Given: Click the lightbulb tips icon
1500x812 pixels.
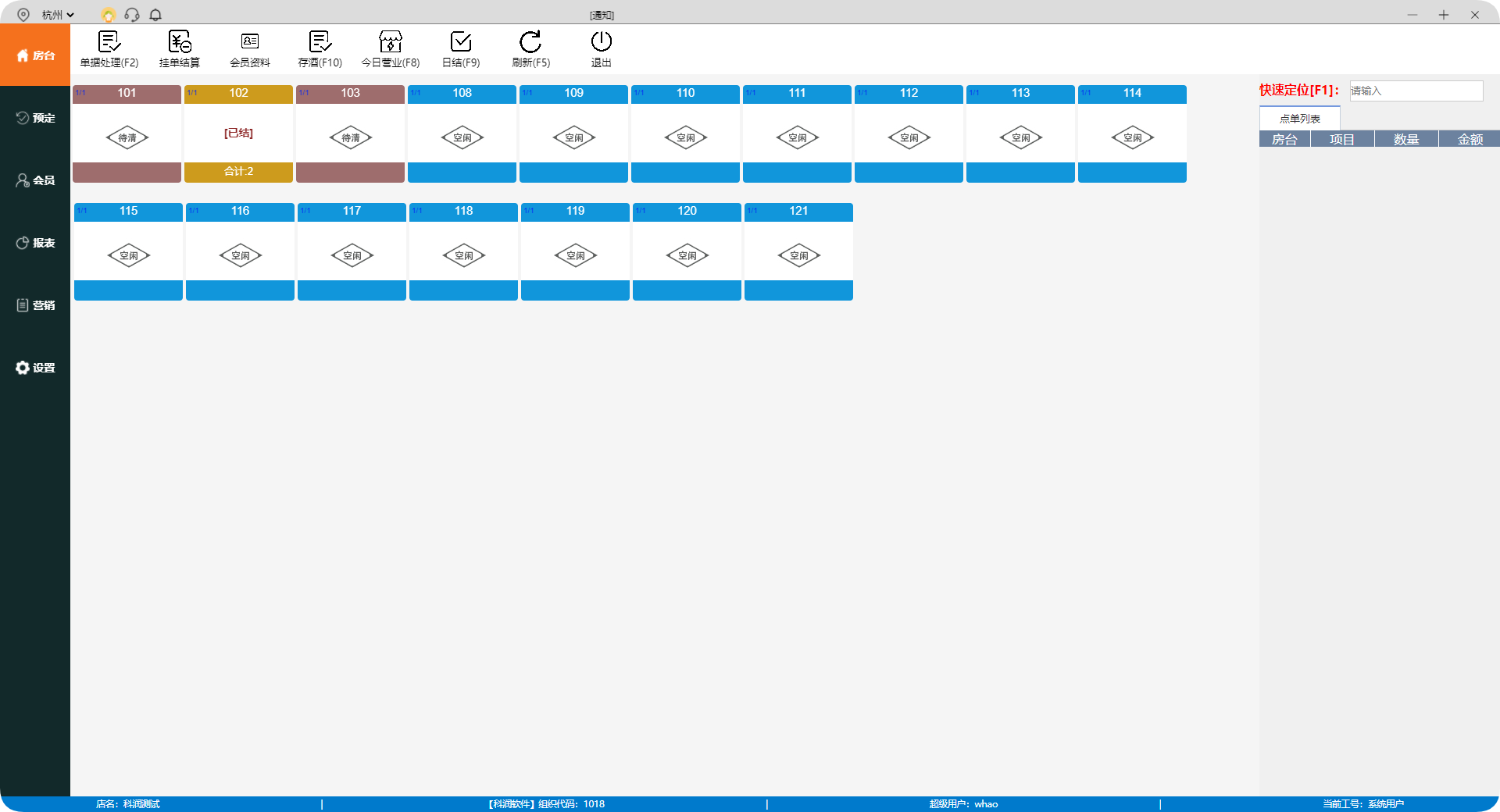Looking at the screenshot, I should coord(109,15).
